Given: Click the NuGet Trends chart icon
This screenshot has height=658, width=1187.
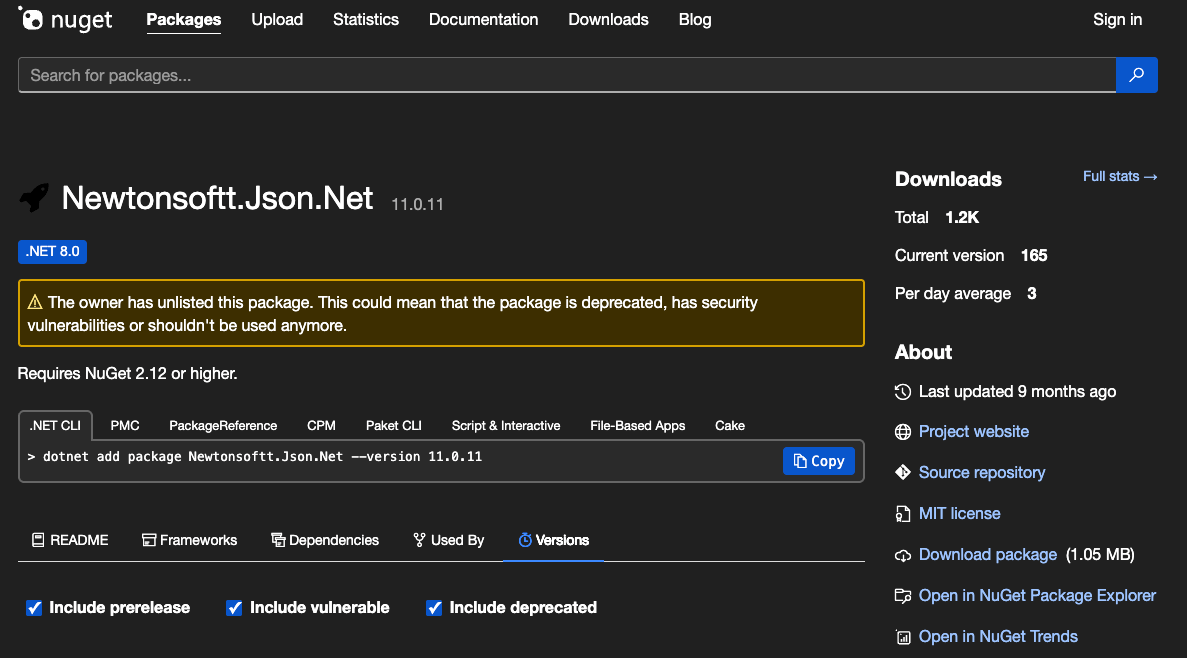Looking at the screenshot, I should pyautogui.click(x=902, y=637).
